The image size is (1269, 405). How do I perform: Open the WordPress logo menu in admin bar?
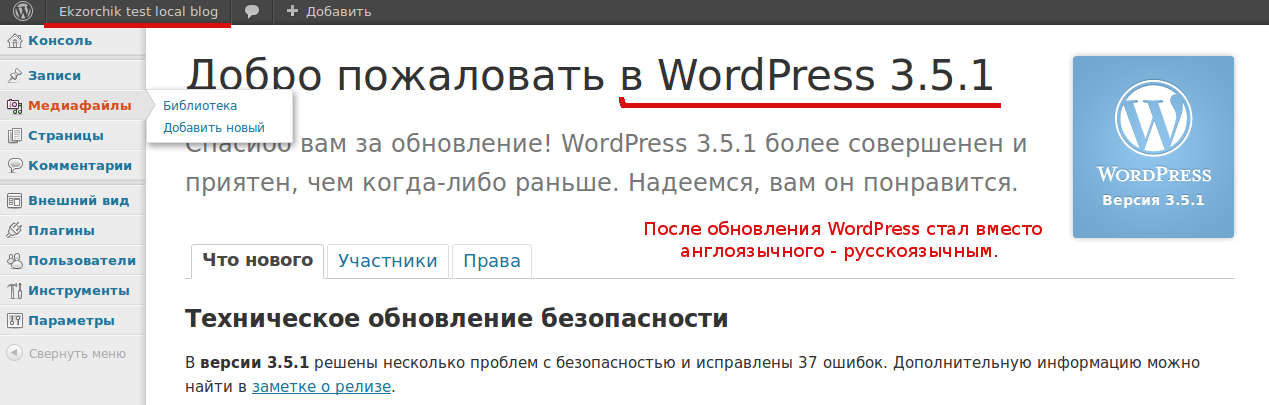coord(23,12)
